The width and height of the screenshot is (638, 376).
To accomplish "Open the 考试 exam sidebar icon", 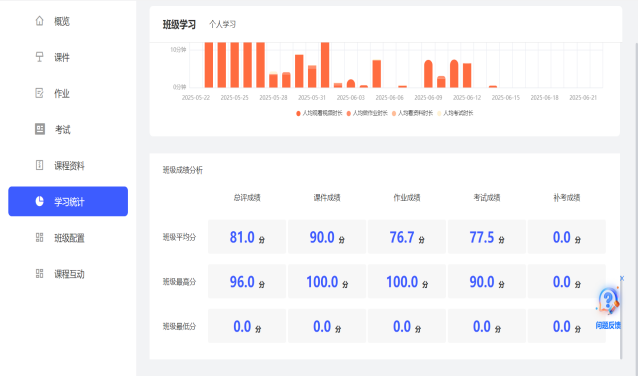I will pos(39,129).
